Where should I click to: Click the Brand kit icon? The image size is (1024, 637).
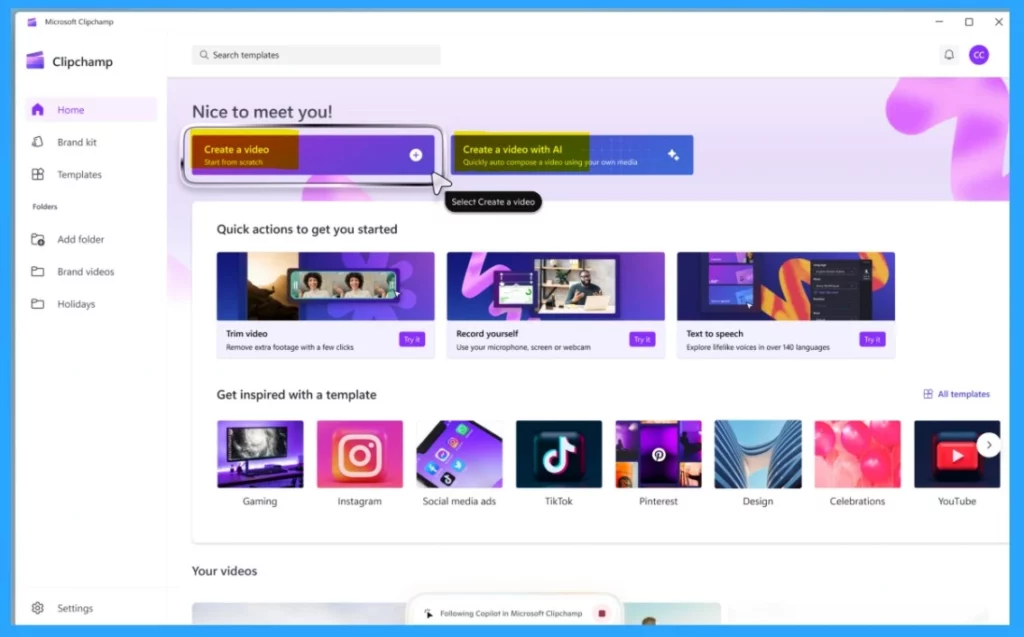(38, 142)
